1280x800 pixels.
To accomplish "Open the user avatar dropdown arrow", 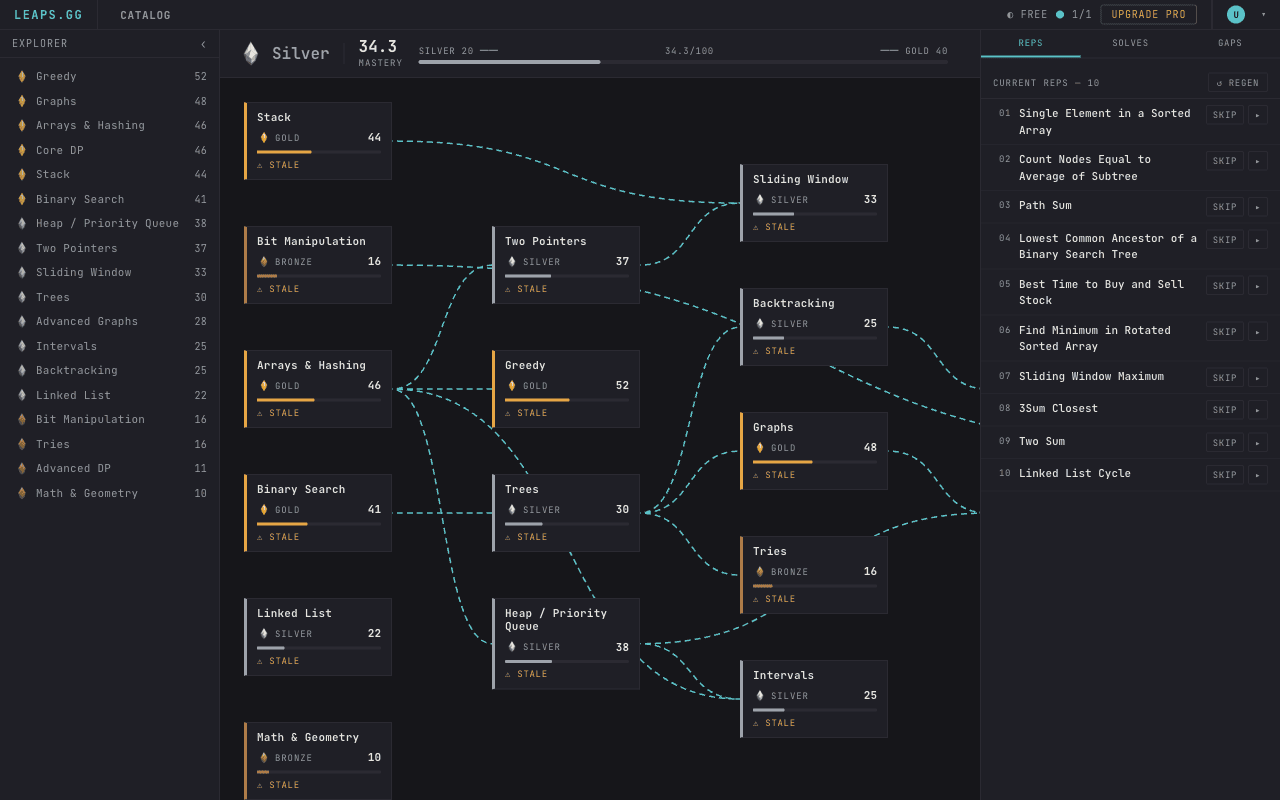I will coord(1263,15).
